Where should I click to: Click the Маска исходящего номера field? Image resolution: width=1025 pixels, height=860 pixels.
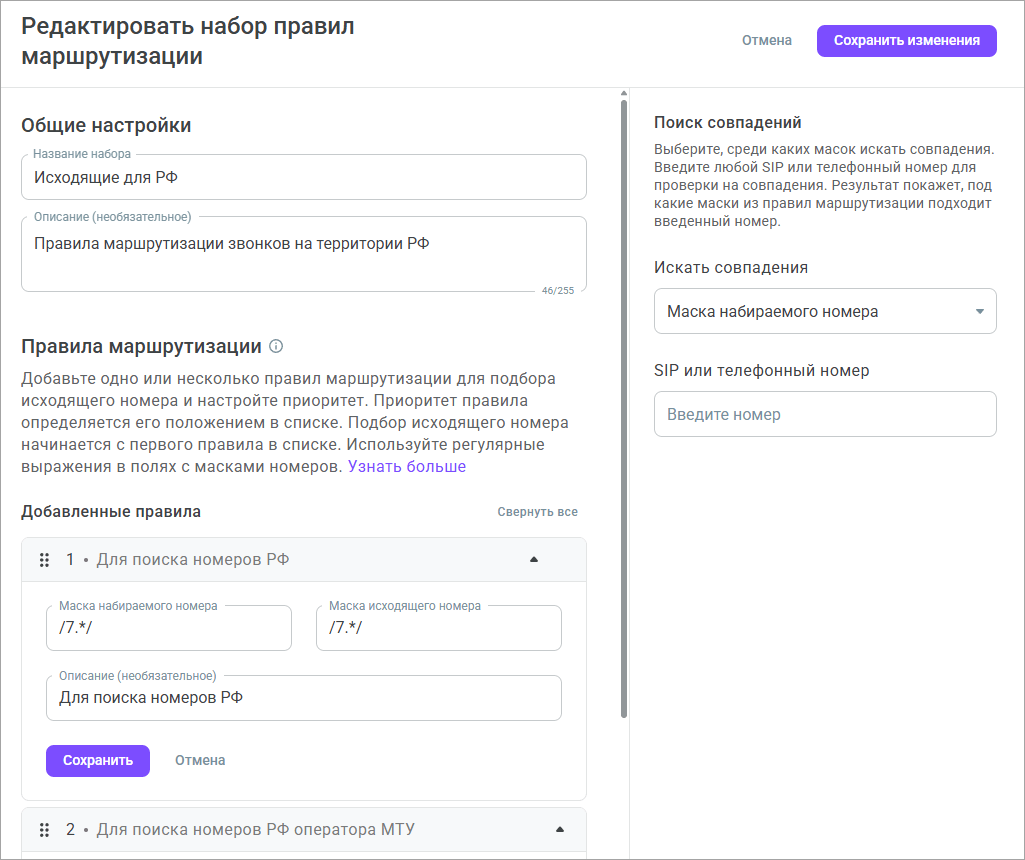[438, 627]
